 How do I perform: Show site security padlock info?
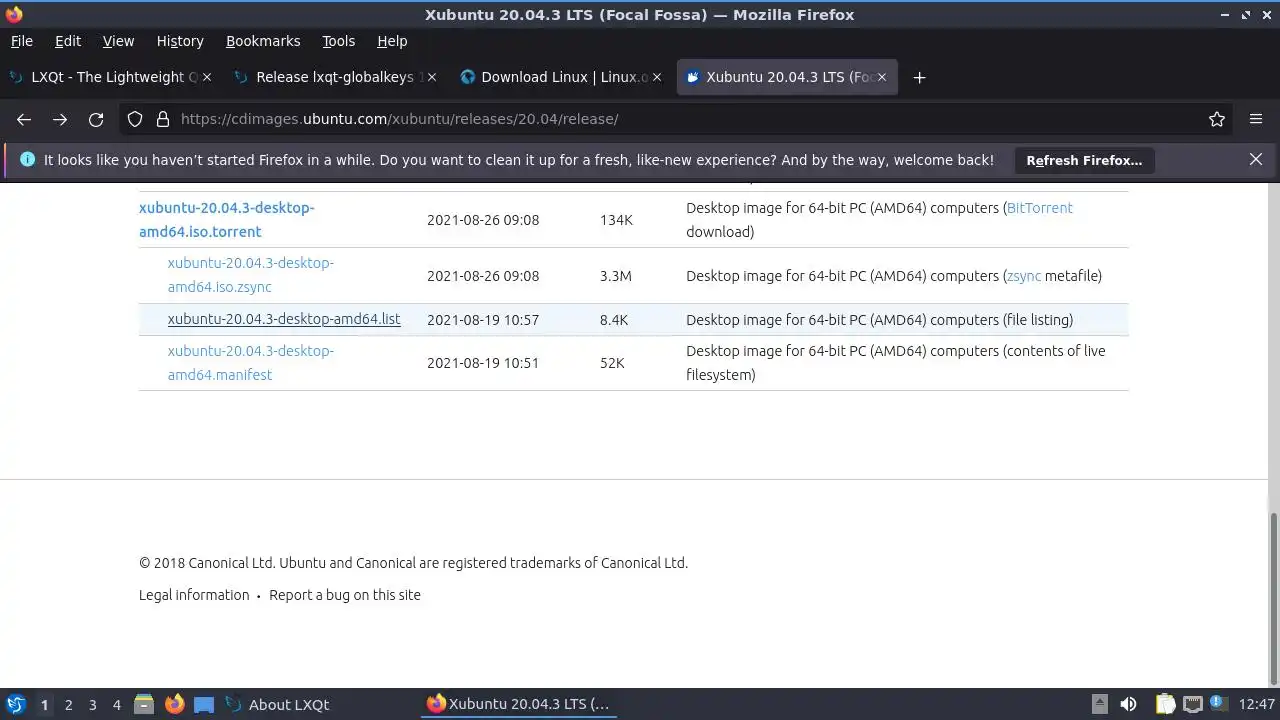tap(163, 119)
